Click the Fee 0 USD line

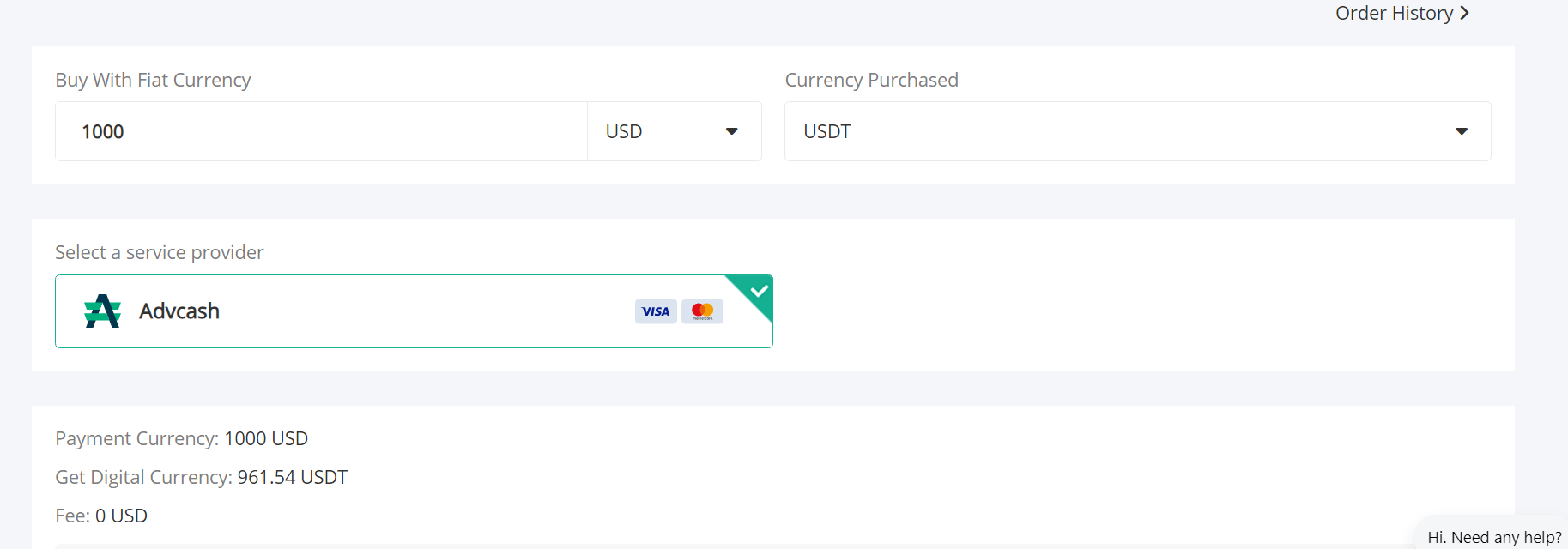(101, 516)
